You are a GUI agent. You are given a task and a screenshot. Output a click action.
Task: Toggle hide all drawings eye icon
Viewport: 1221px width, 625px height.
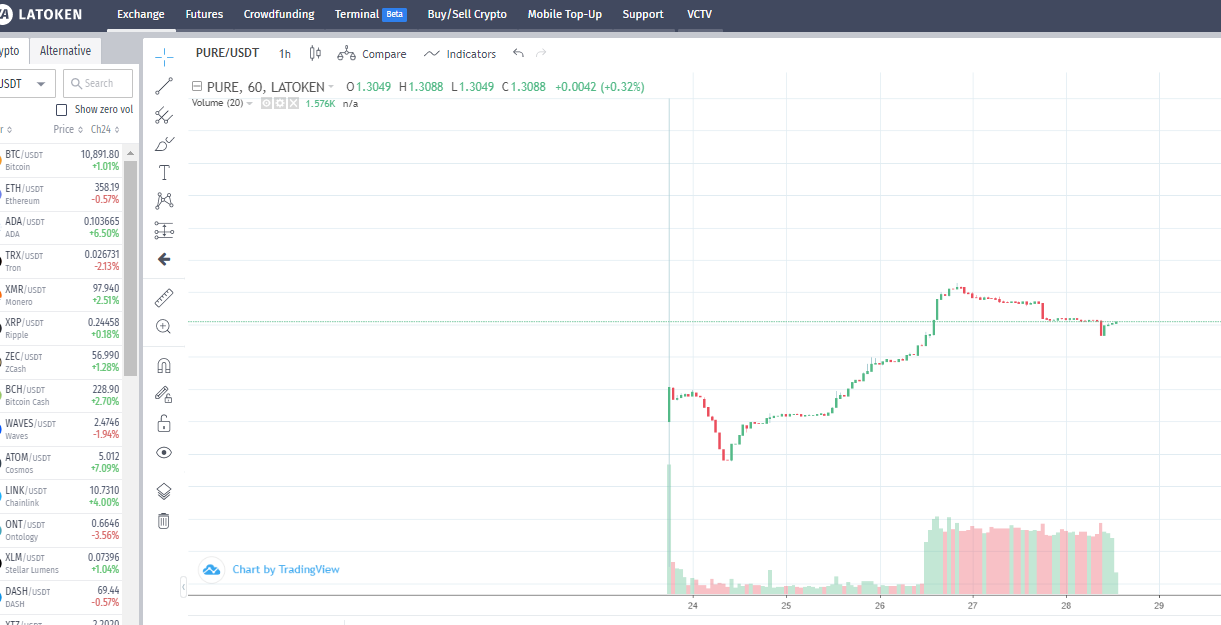164,453
